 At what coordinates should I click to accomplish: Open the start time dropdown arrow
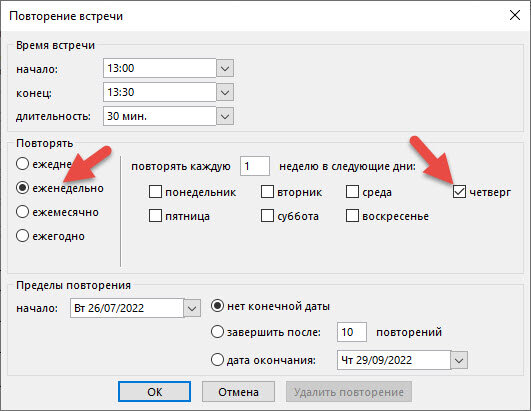pyautogui.click(x=225, y=68)
